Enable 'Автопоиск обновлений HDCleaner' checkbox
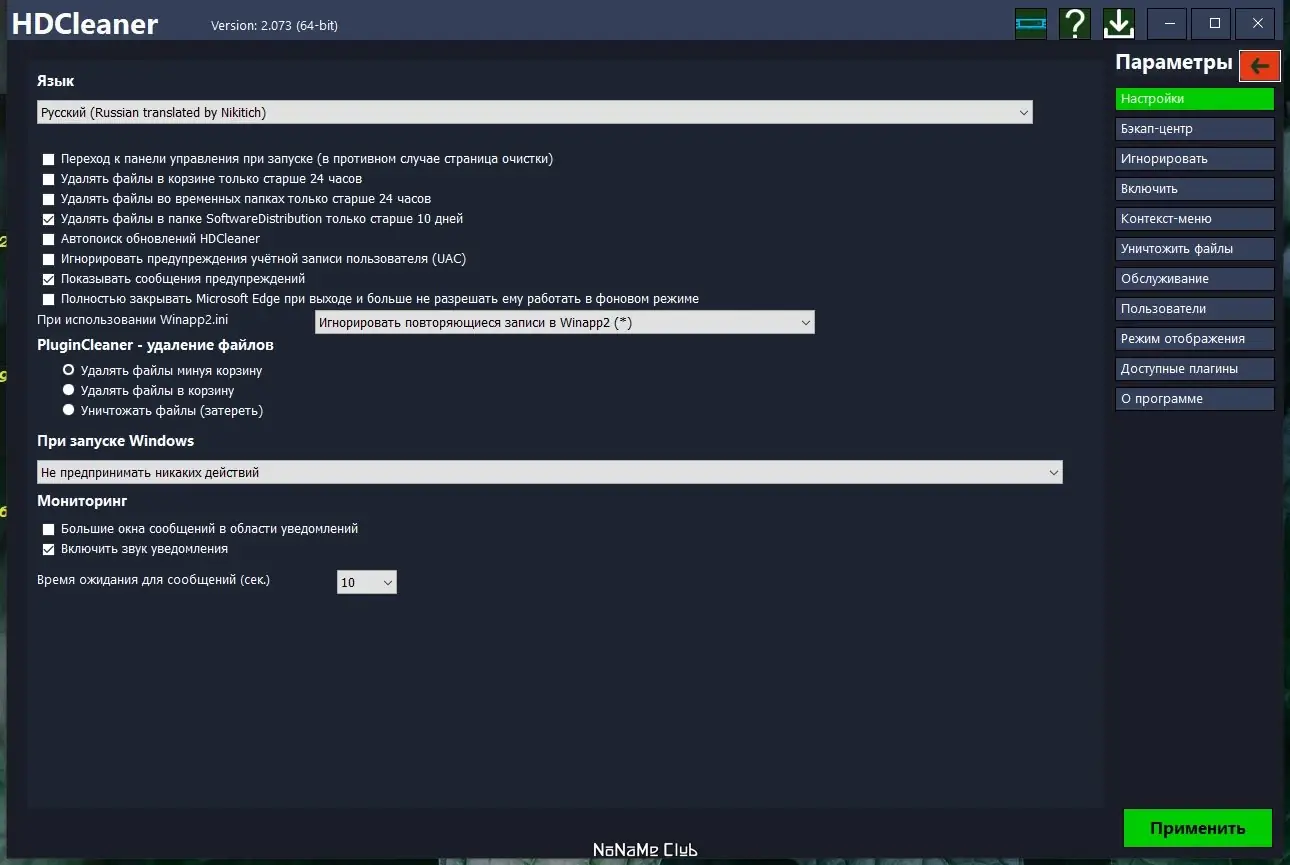The image size is (1290, 865). pos(48,239)
